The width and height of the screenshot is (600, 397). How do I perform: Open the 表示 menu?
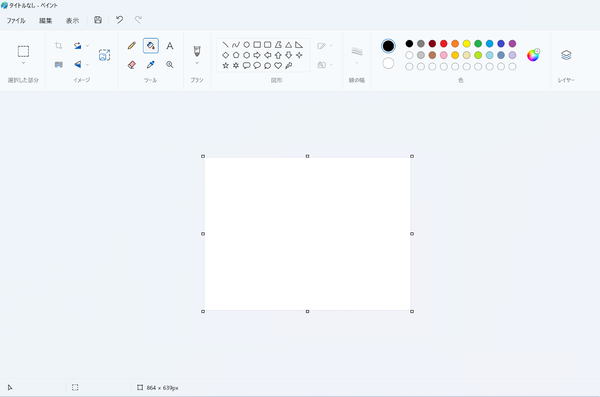tap(72, 21)
